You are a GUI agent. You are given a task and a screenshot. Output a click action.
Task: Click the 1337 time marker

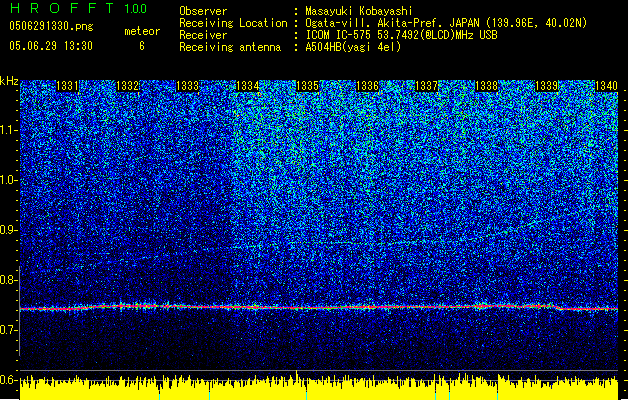[426, 86]
